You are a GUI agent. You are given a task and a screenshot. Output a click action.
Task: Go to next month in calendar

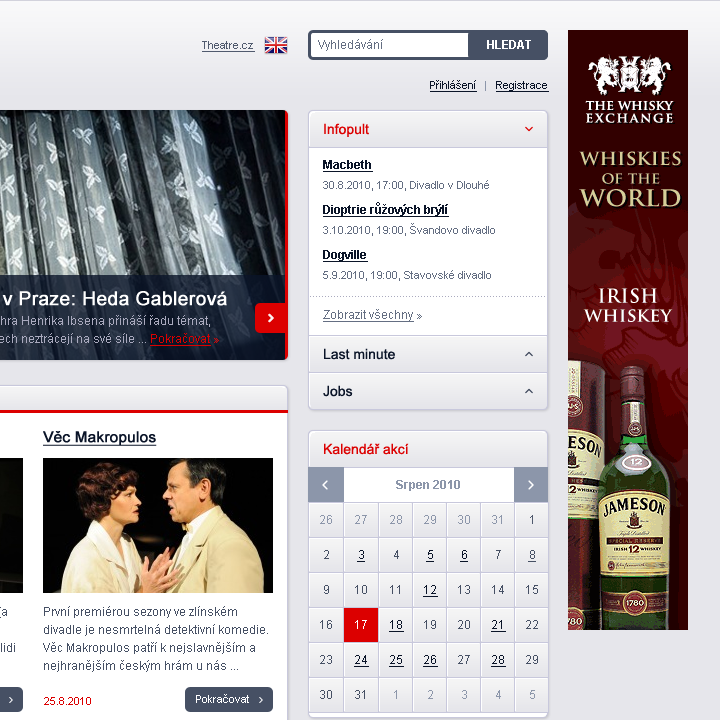[531, 485]
